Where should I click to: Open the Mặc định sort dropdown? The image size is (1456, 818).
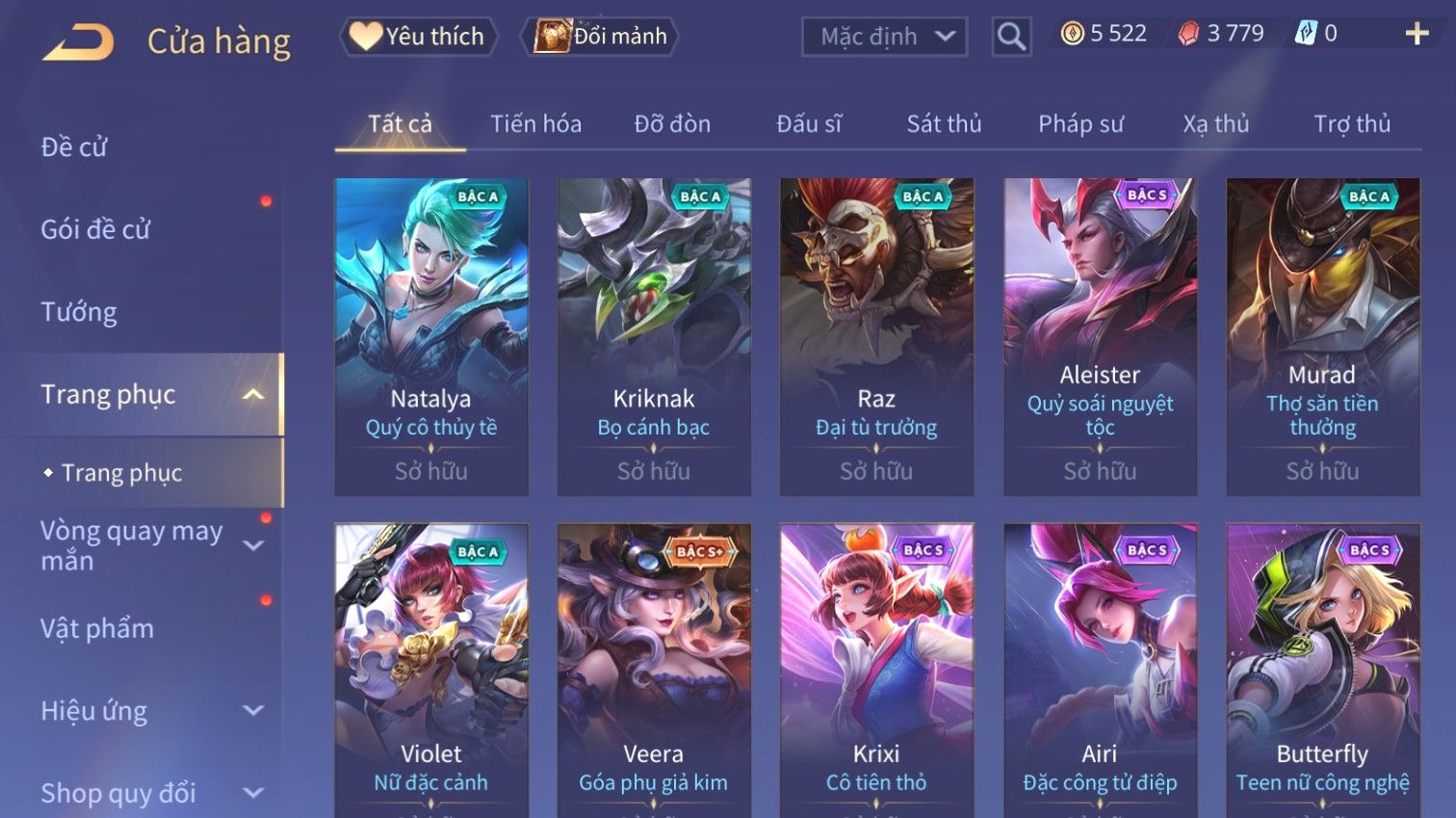(884, 37)
